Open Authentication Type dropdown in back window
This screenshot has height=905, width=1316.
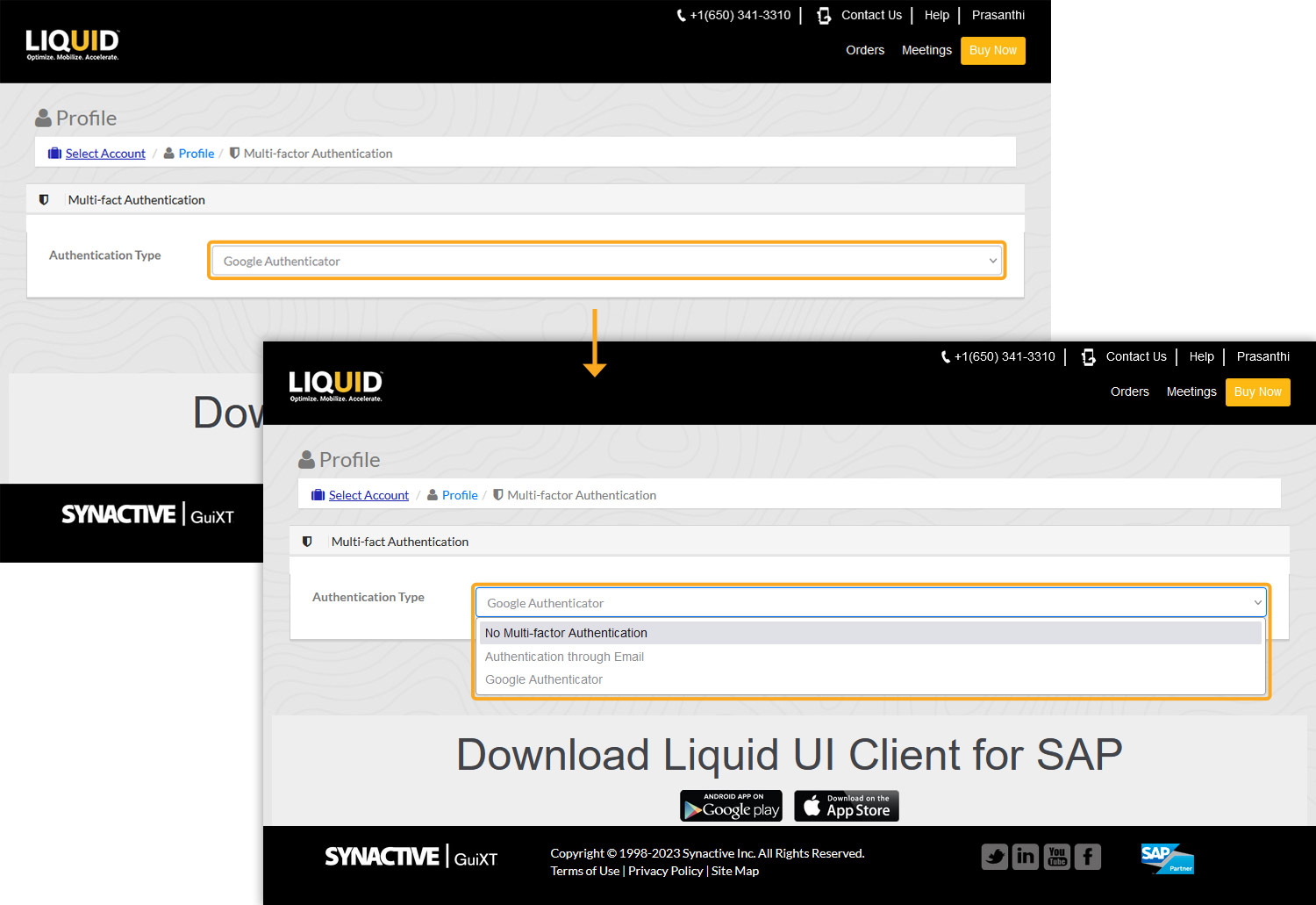click(x=606, y=261)
